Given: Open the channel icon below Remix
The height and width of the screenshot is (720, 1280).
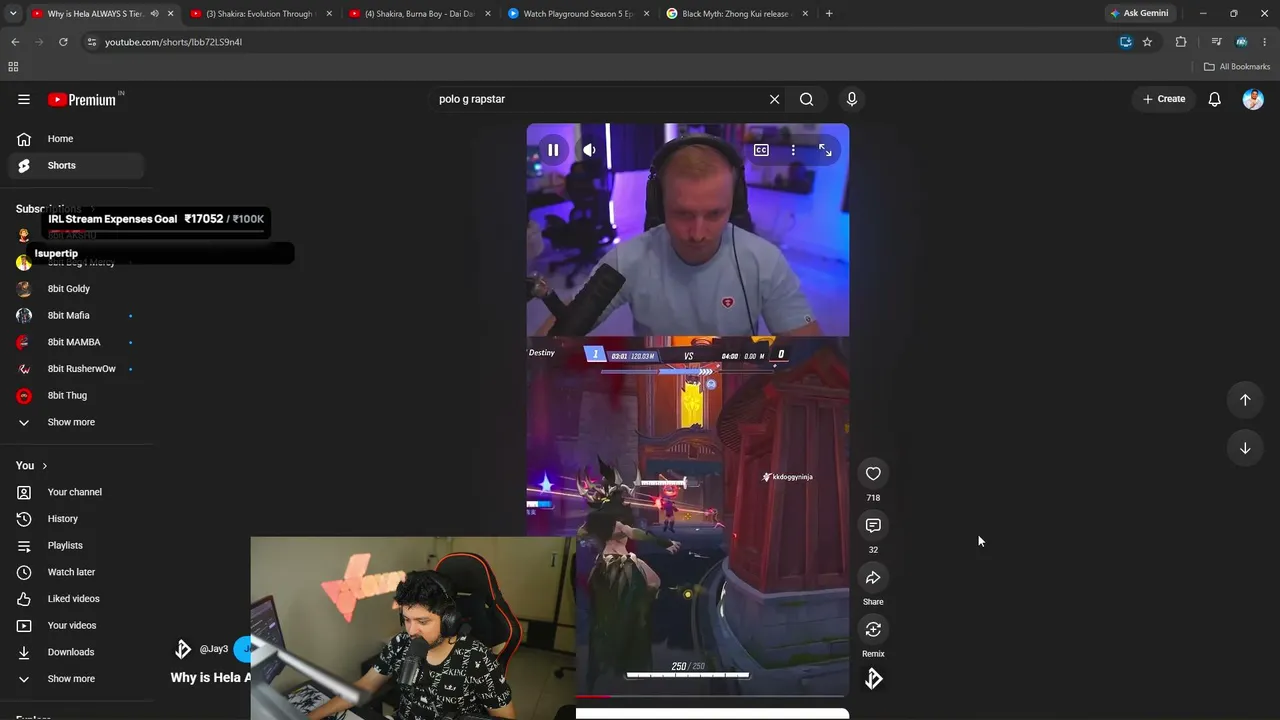Looking at the screenshot, I should pyautogui.click(x=873, y=680).
